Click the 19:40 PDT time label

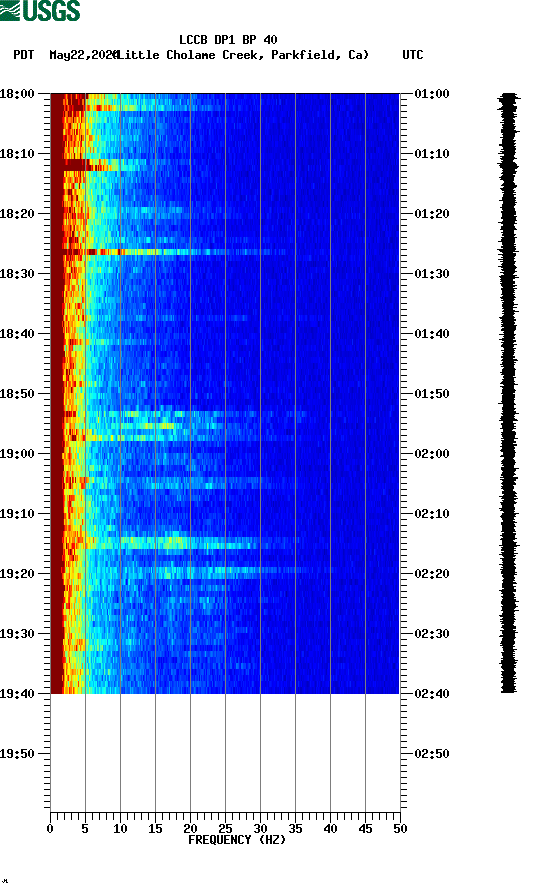pos(17,693)
